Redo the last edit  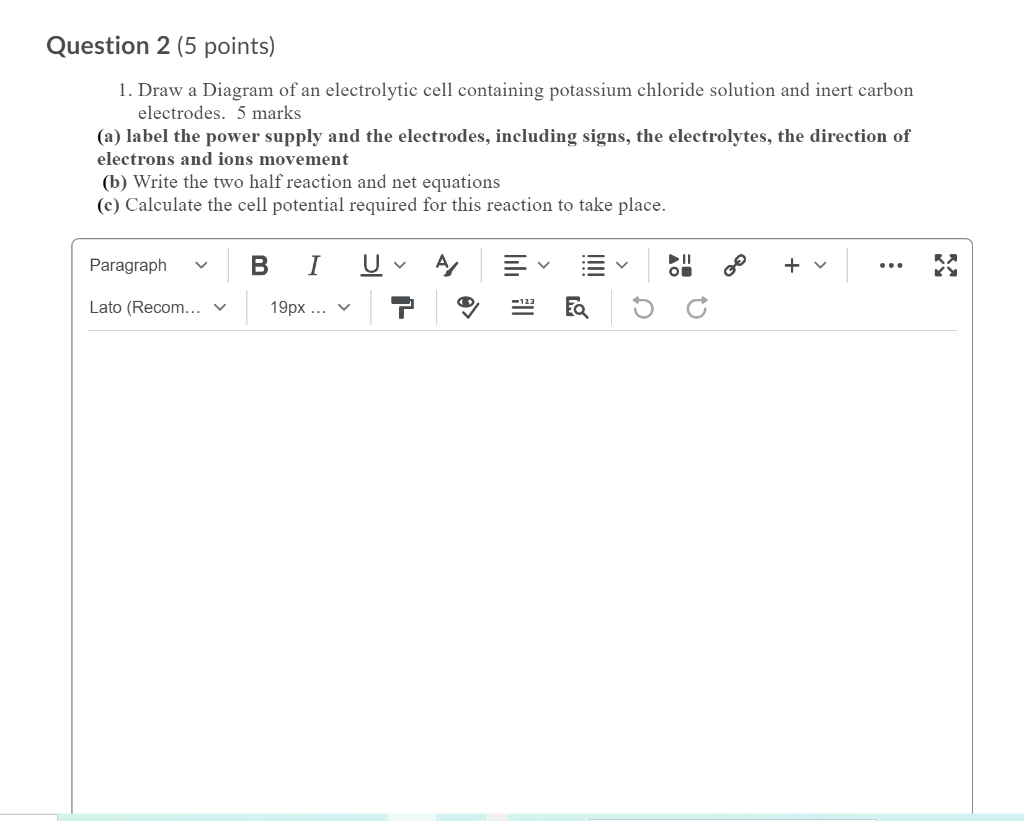point(697,307)
